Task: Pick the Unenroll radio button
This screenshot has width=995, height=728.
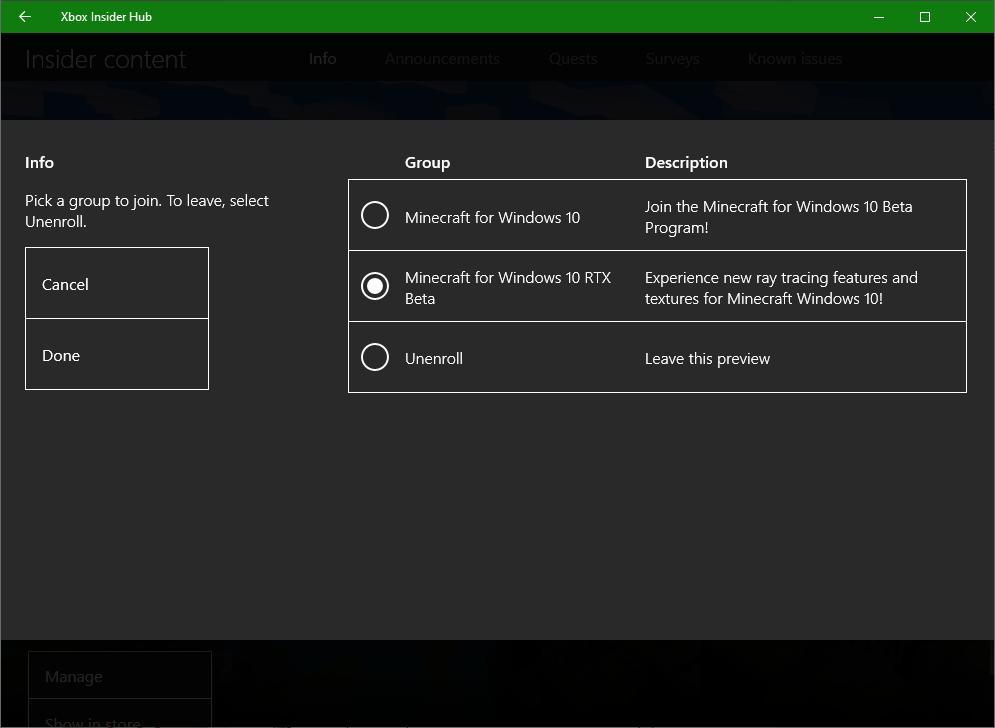Action: [375, 357]
